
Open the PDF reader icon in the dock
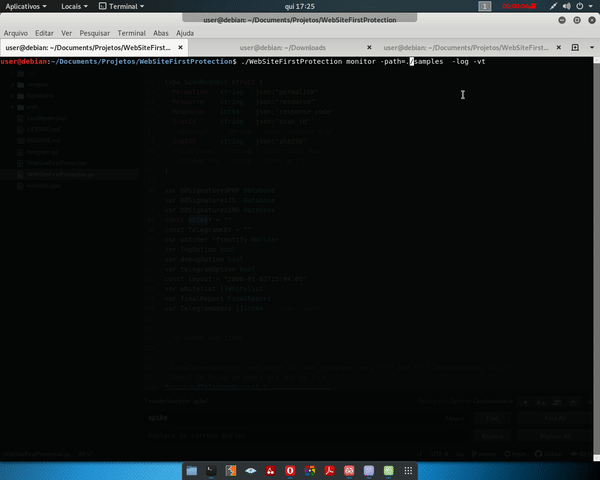coord(329,469)
